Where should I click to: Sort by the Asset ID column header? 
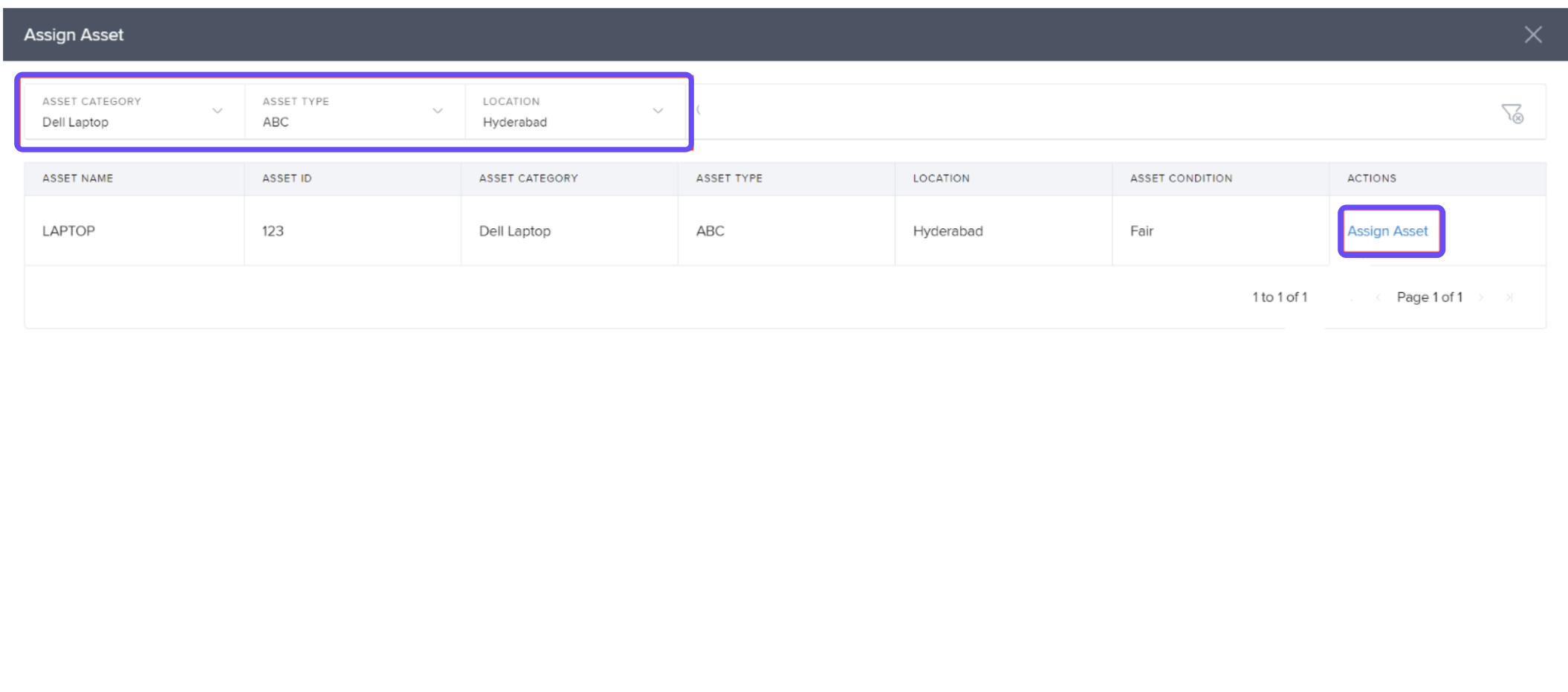coord(287,178)
